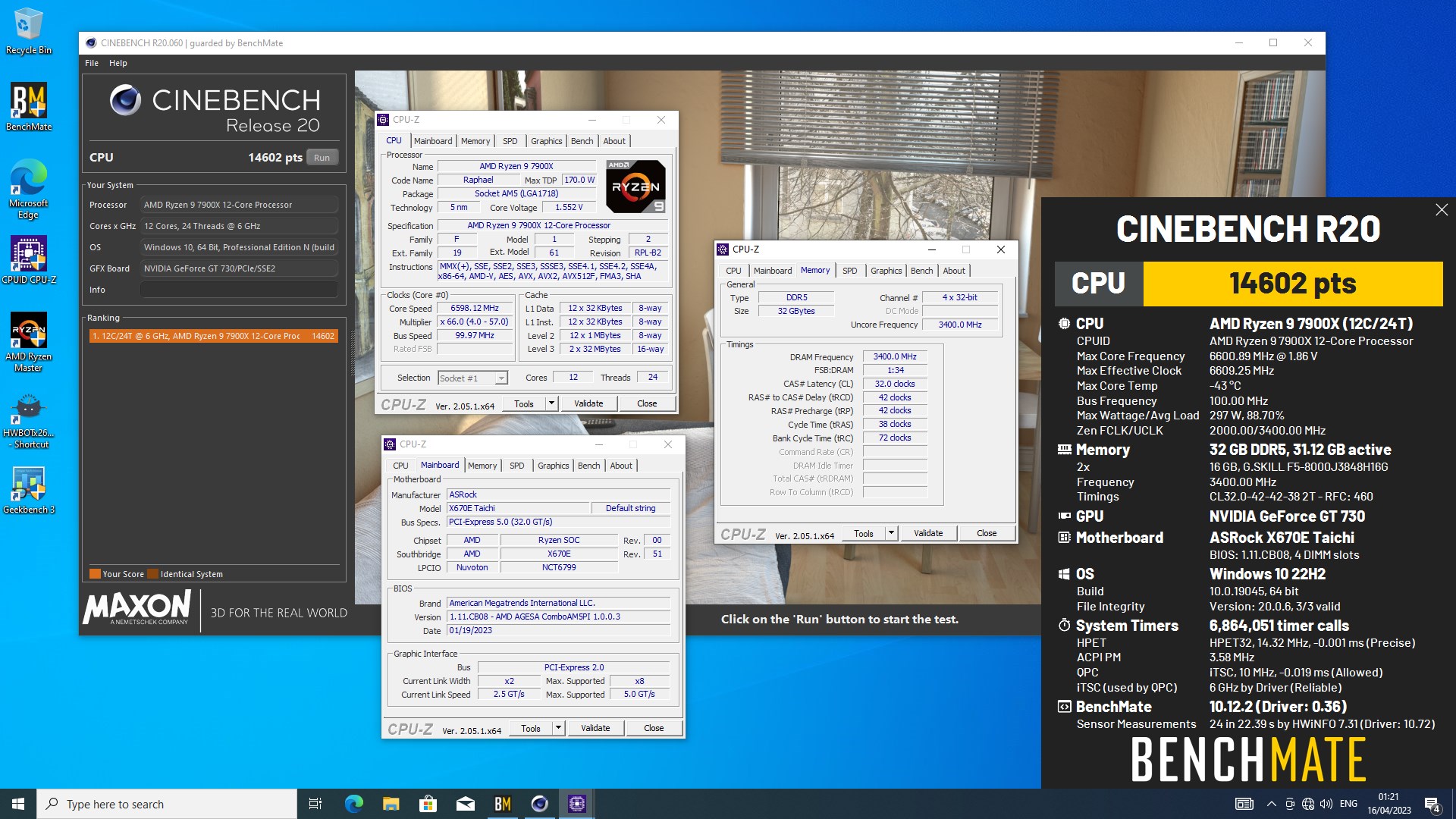Select About tab in Mainboard window
This screenshot has height=819, width=1456.
[x=621, y=466]
